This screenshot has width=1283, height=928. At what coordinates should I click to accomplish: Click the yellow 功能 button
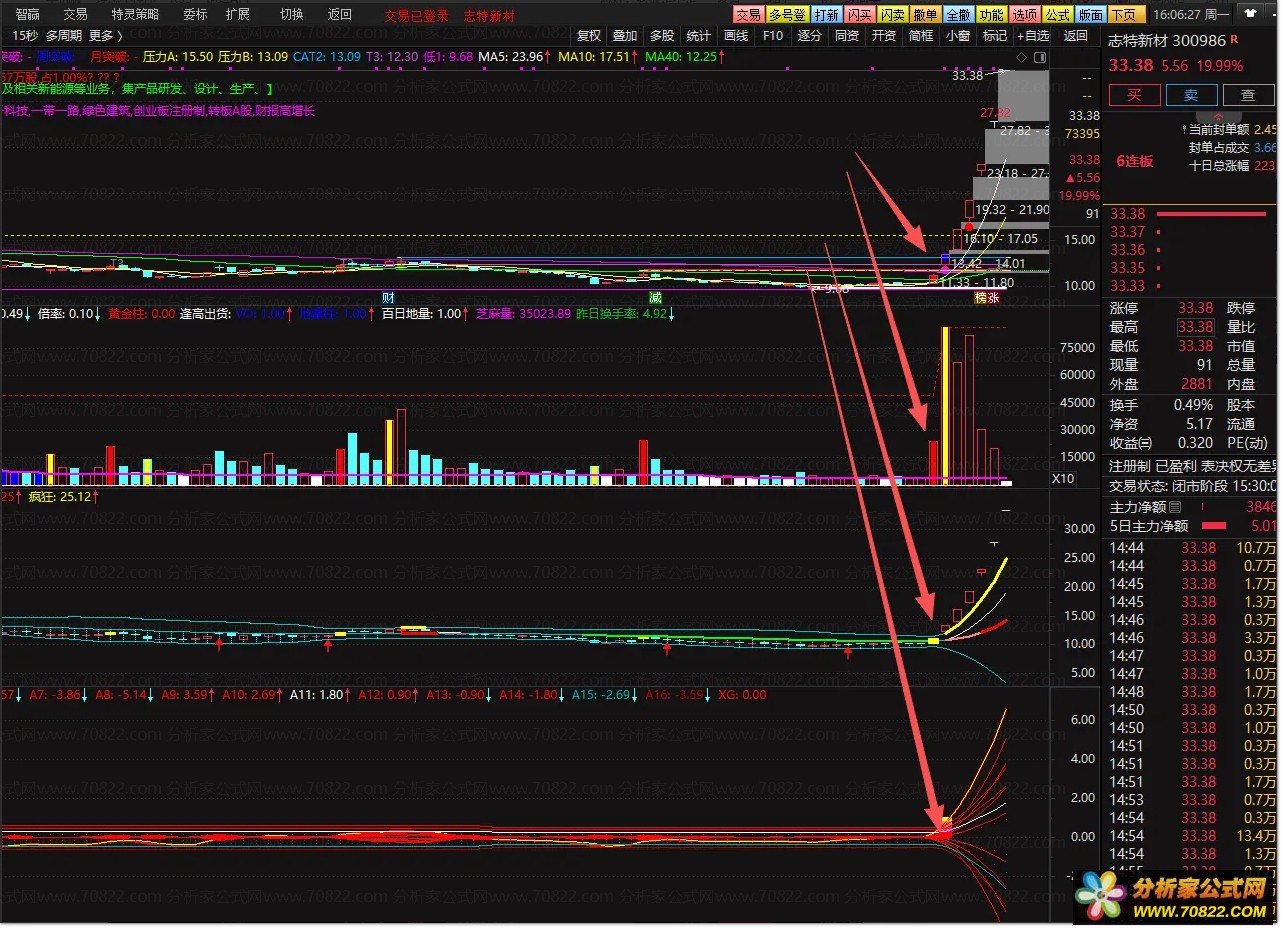991,15
